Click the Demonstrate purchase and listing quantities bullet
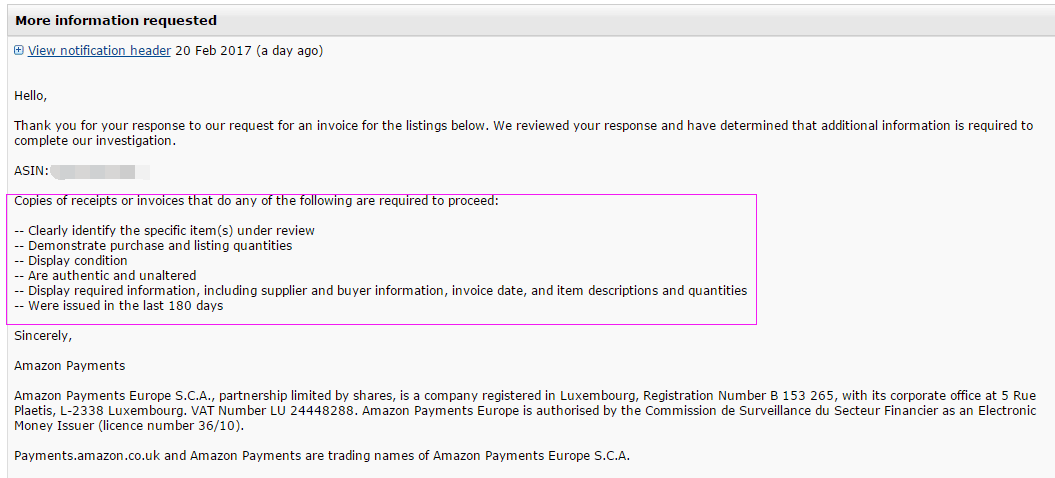Viewport: 1055px width, 478px height. [x=153, y=246]
